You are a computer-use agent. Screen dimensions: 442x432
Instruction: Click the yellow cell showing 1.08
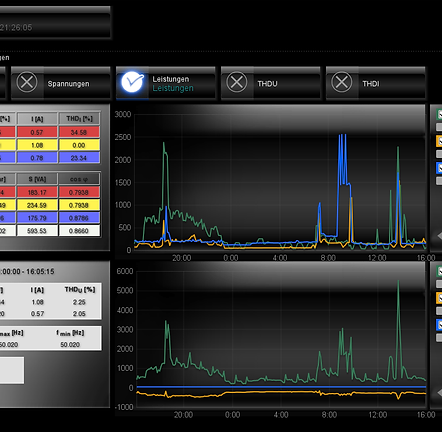(37, 145)
